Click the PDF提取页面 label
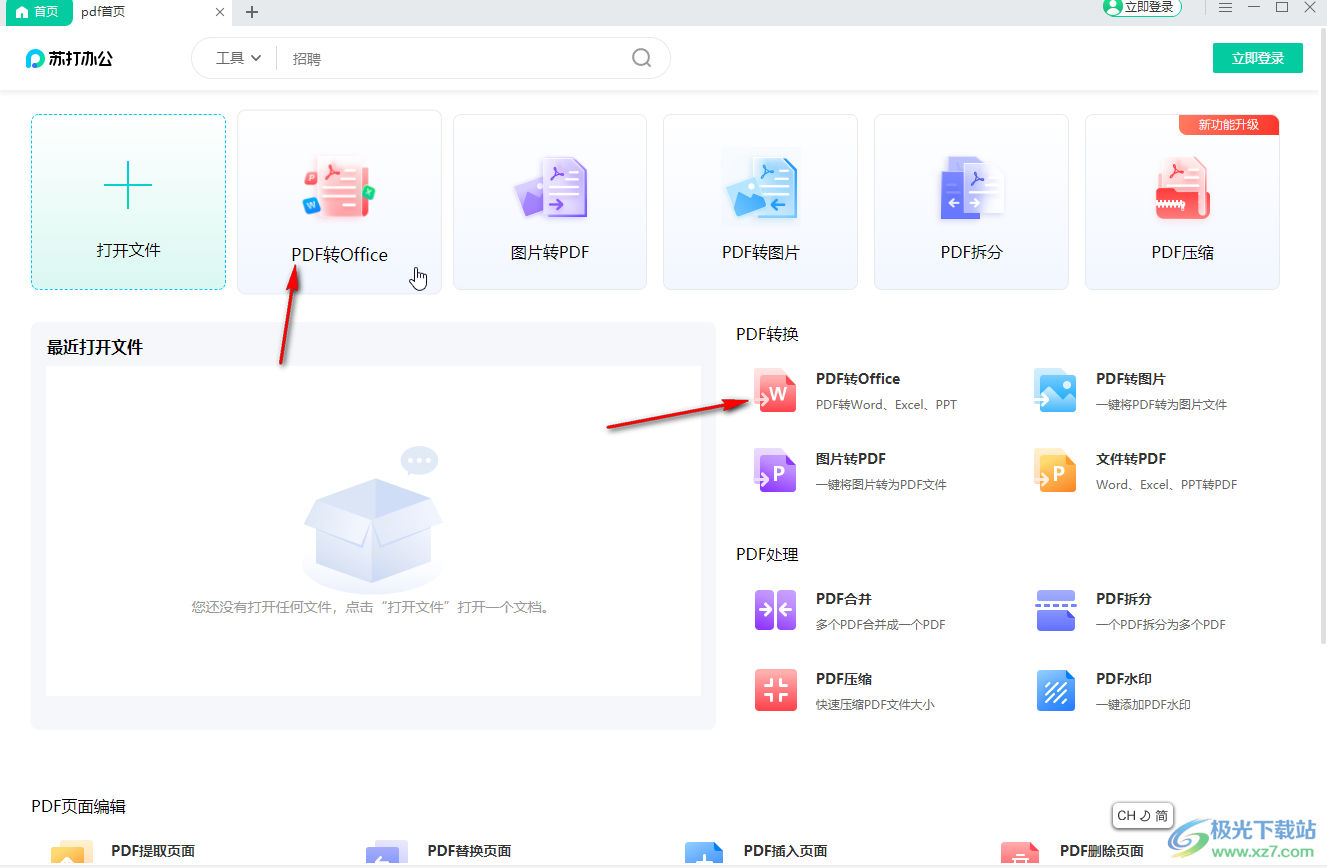 click(153, 851)
